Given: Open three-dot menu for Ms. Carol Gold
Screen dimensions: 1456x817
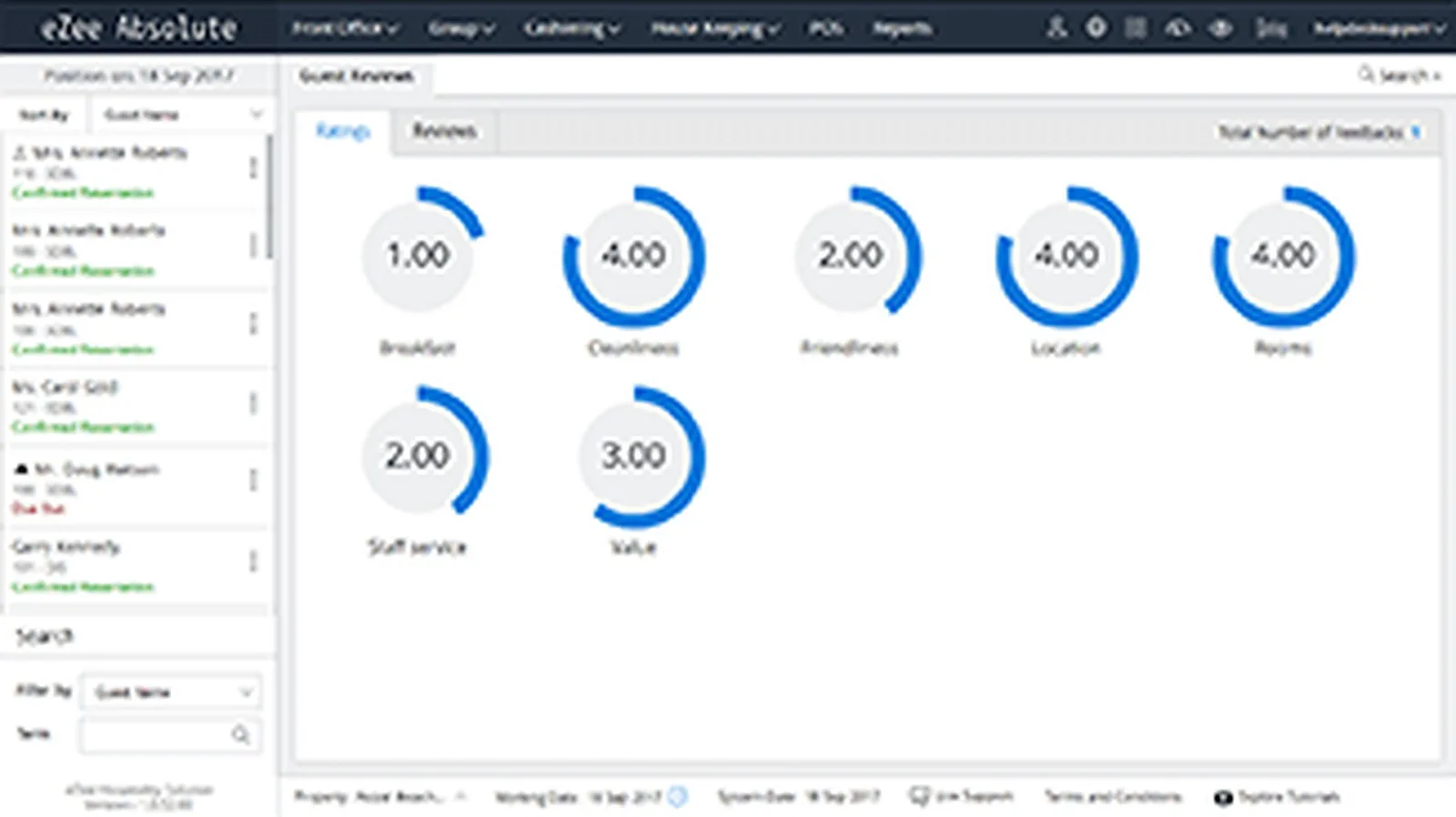Looking at the screenshot, I should click(x=253, y=403).
